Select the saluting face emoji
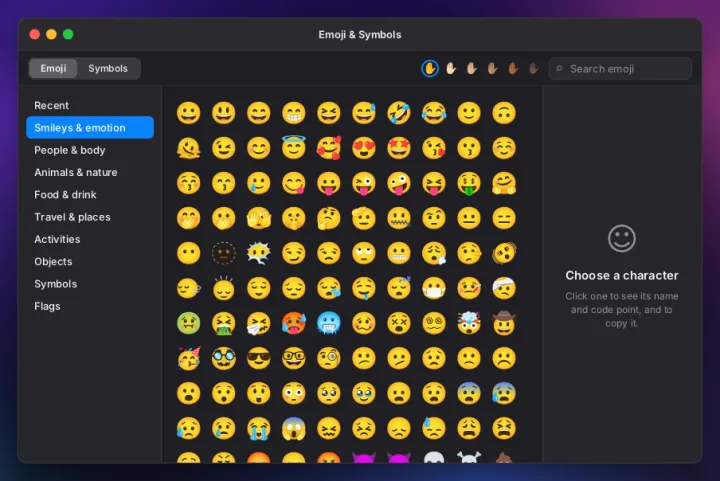 (364, 218)
